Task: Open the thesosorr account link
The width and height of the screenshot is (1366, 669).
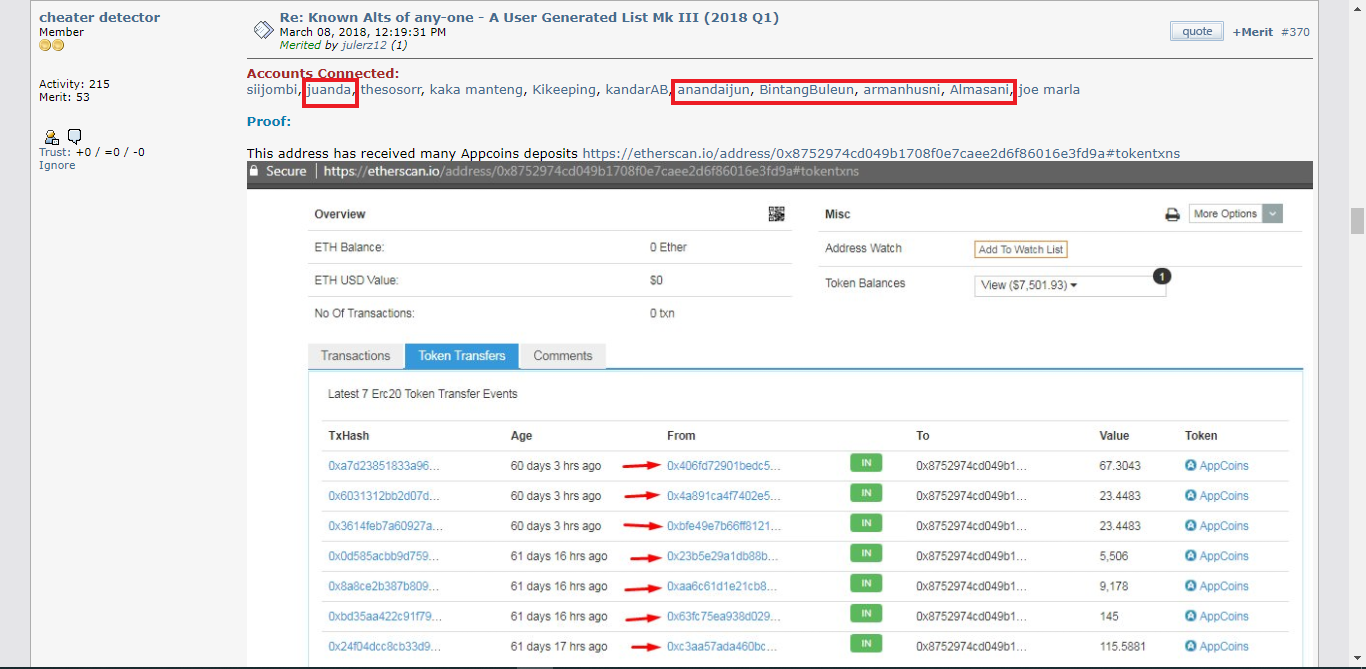Action: click(391, 90)
